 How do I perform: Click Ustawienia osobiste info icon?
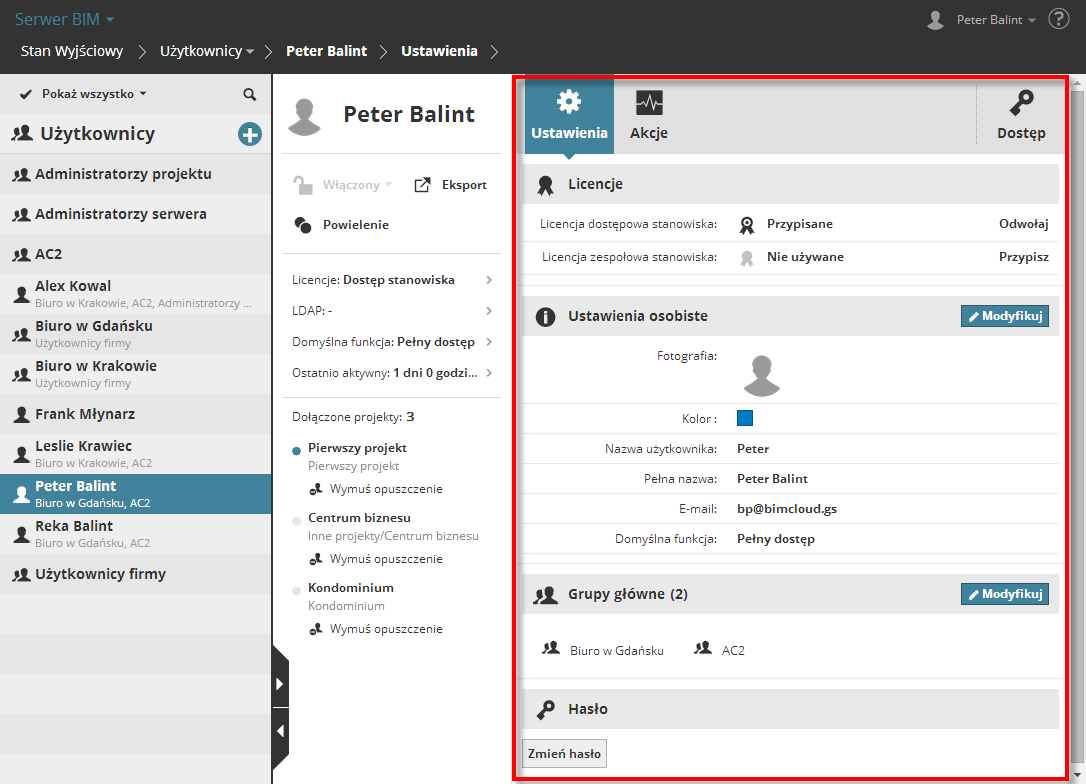[545, 317]
